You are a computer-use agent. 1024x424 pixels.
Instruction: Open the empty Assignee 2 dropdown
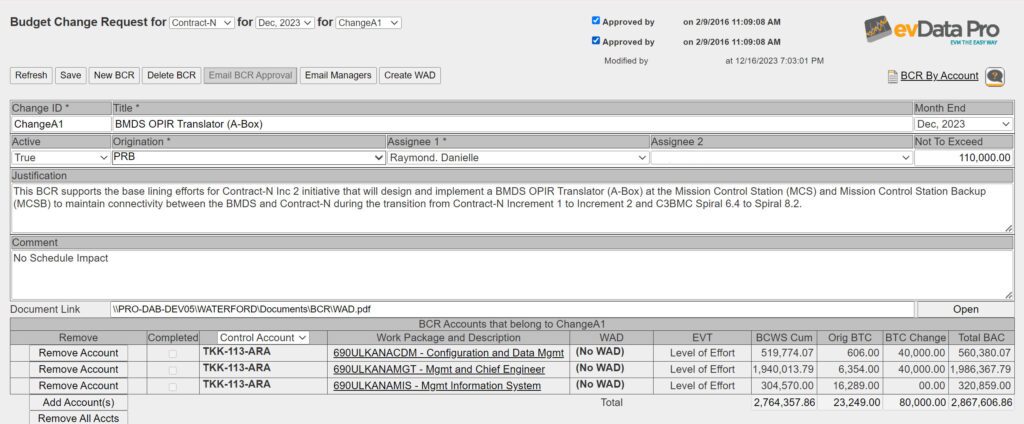[782, 157]
